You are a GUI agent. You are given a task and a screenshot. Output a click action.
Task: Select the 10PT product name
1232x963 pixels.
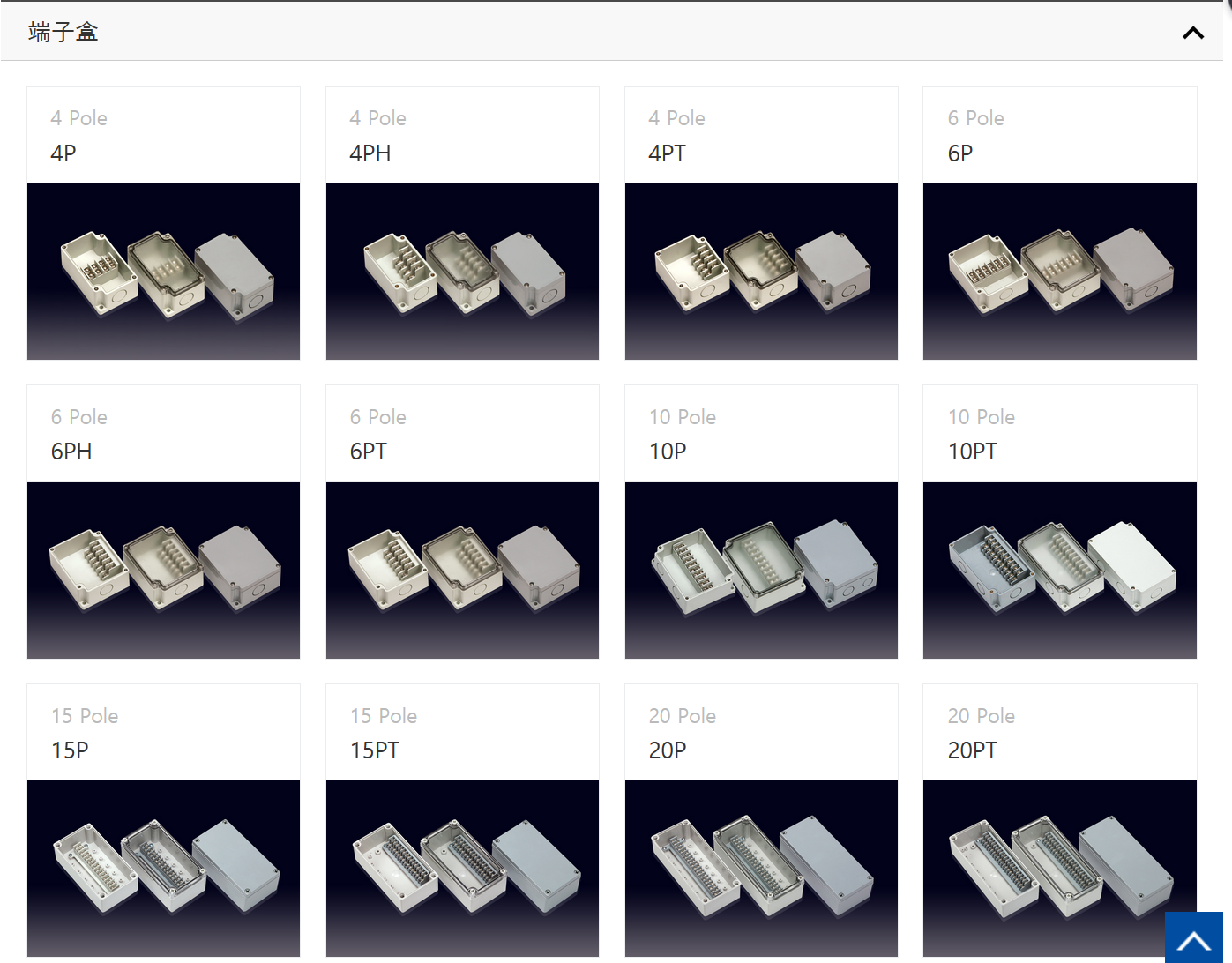click(x=972, y=452)
